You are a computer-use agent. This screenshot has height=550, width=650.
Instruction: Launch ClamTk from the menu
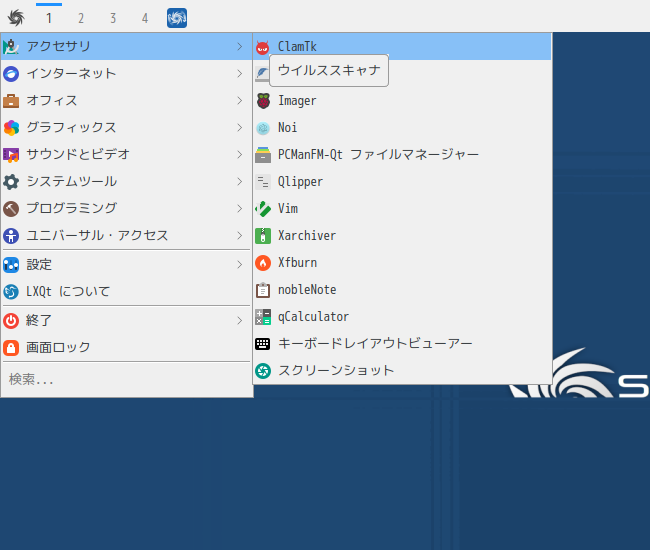[x=402, y=46]
